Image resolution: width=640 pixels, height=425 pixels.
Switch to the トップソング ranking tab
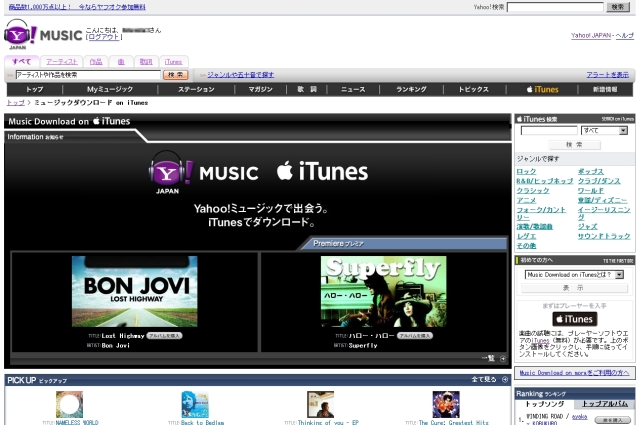(544, 404)
